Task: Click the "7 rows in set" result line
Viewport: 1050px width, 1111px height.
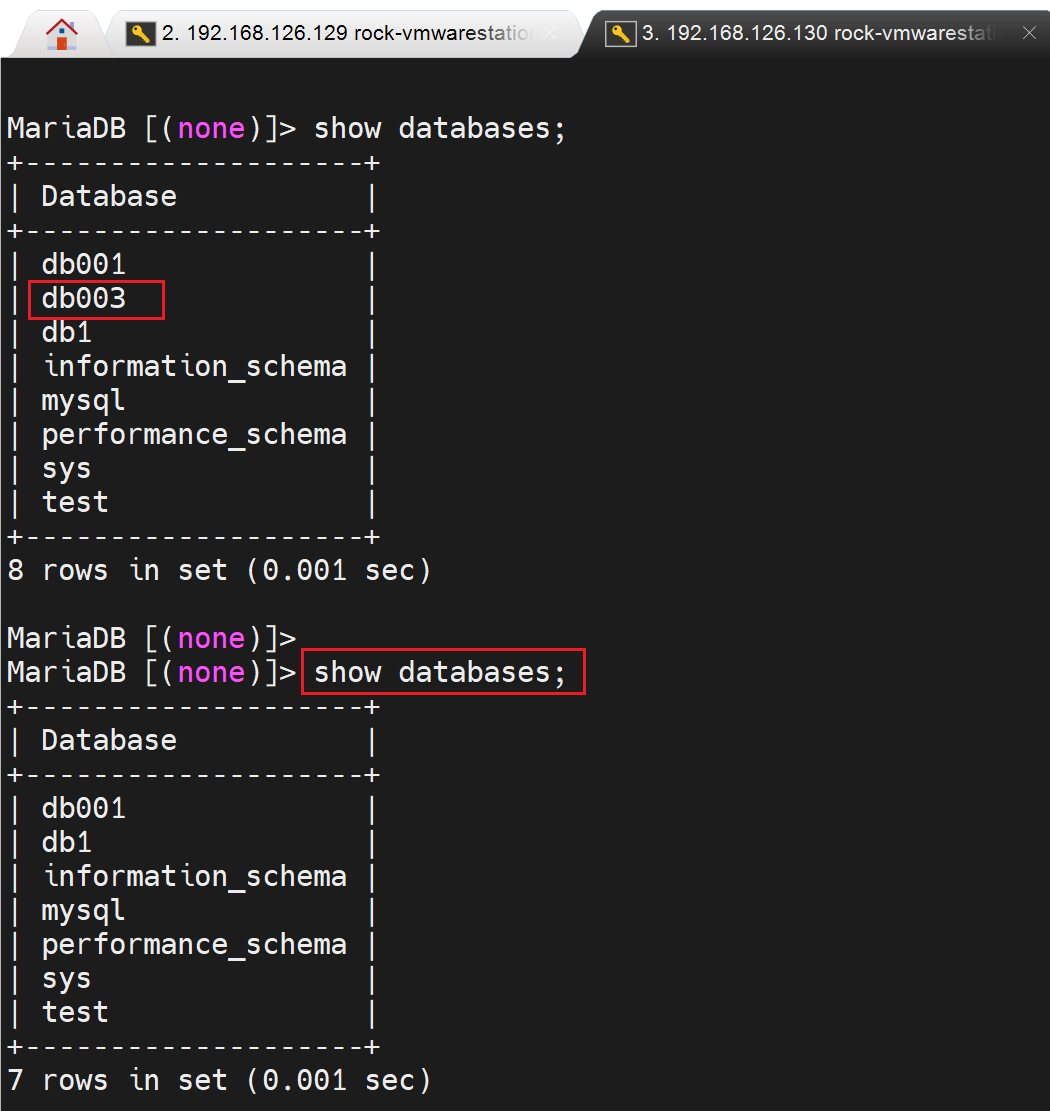Action: click(219, 1081)
